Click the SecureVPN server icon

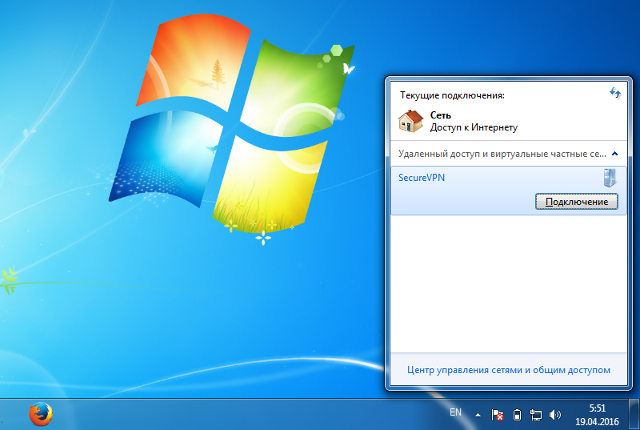coord(610,178)
